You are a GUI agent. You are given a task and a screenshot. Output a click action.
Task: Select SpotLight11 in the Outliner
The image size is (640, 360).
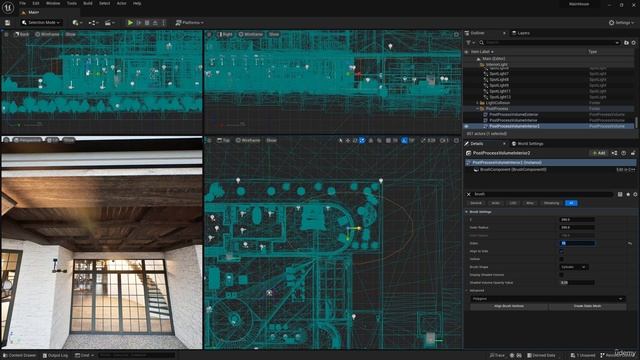point(500,91)
